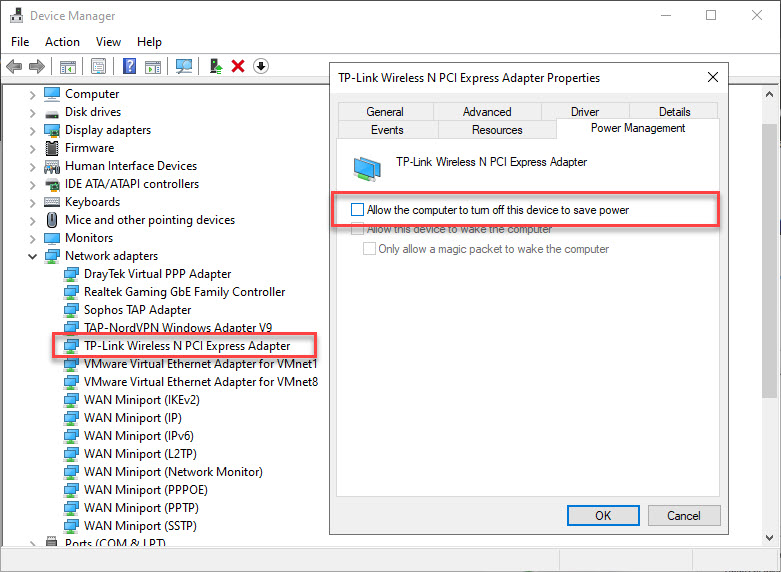
Task: Select the Power Management tab
Action: (x=638, y=128)
